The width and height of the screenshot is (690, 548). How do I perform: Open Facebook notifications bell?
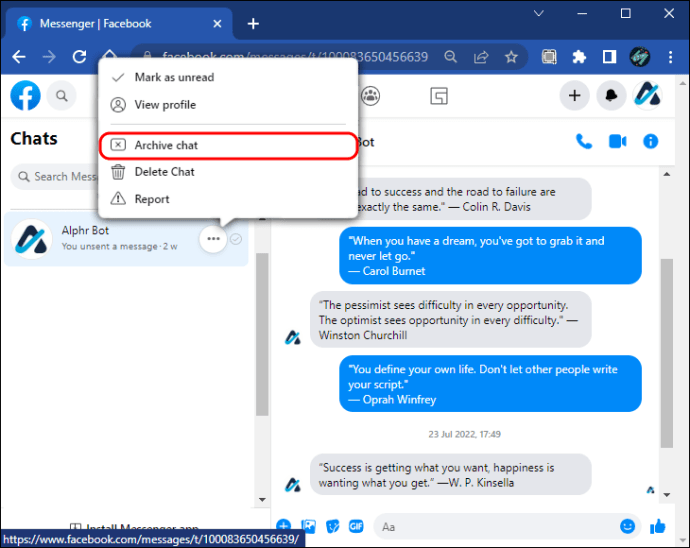click(x=611, y=96)
